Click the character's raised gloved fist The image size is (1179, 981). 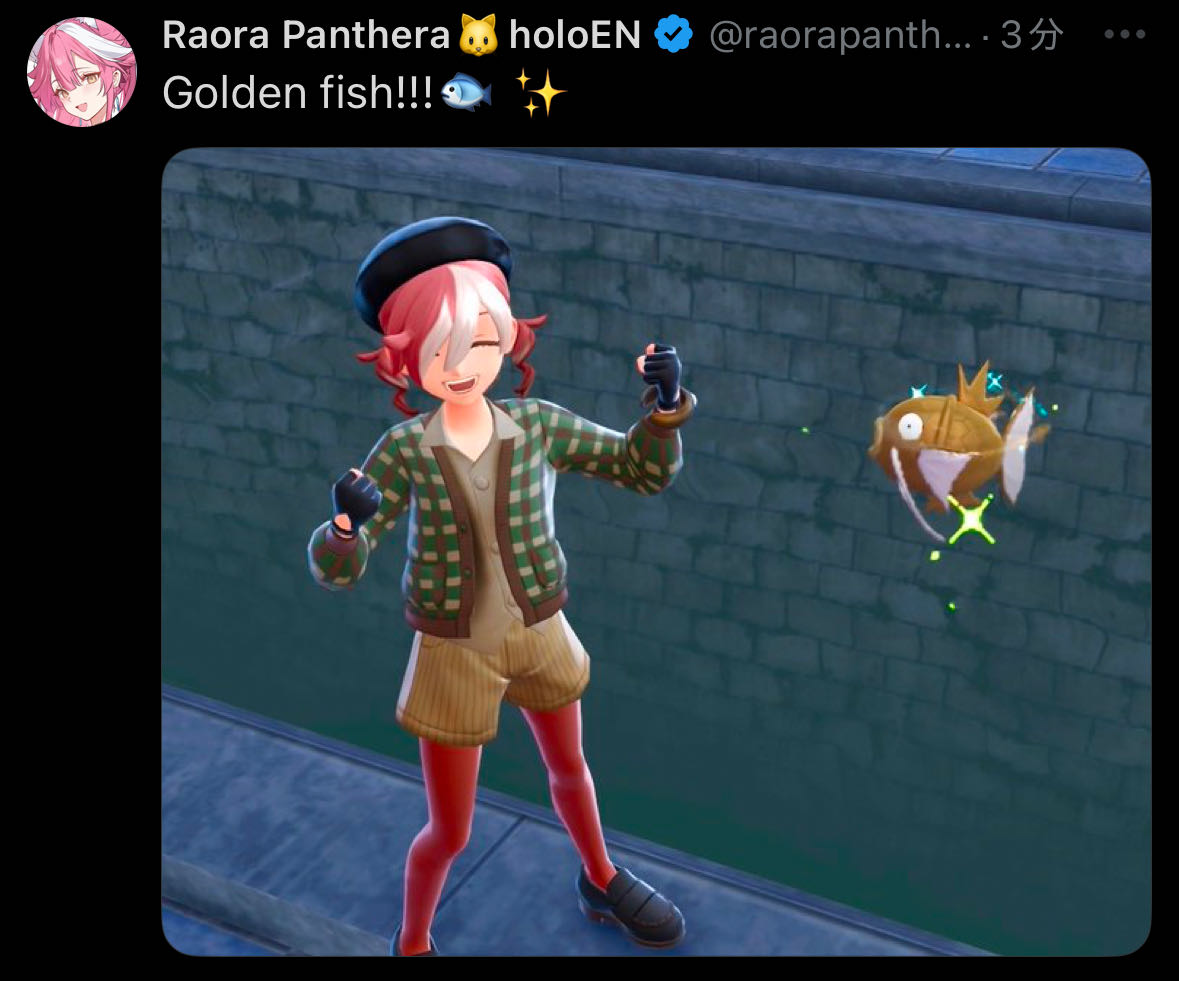(x=659, y=374)
